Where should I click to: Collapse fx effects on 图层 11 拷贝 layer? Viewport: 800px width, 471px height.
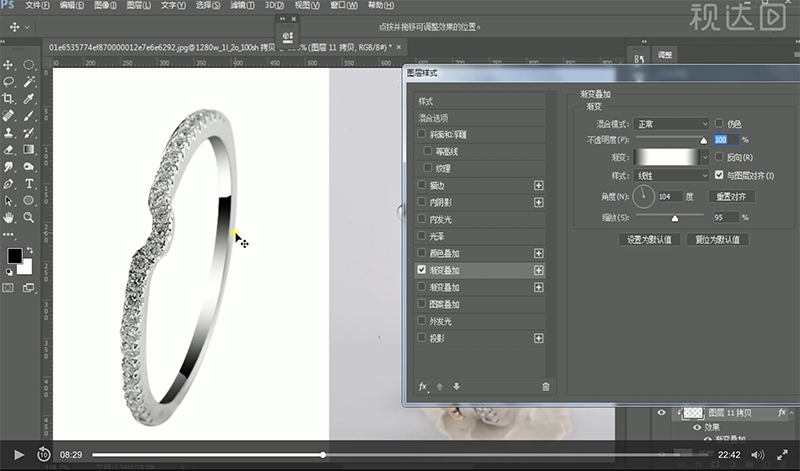792,413
